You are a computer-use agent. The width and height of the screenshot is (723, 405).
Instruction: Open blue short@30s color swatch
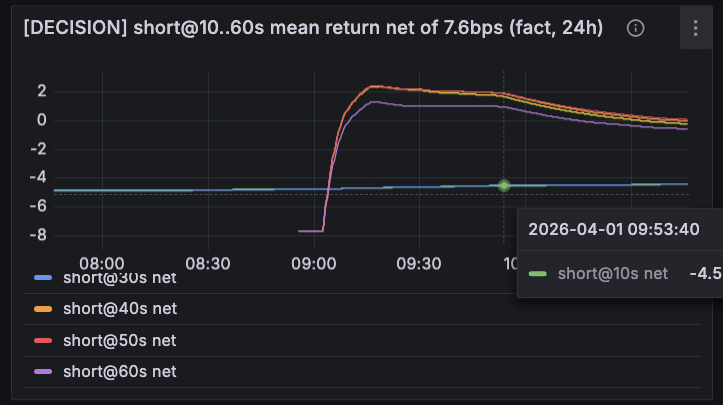pyautogui.click(x=42, y=277)
